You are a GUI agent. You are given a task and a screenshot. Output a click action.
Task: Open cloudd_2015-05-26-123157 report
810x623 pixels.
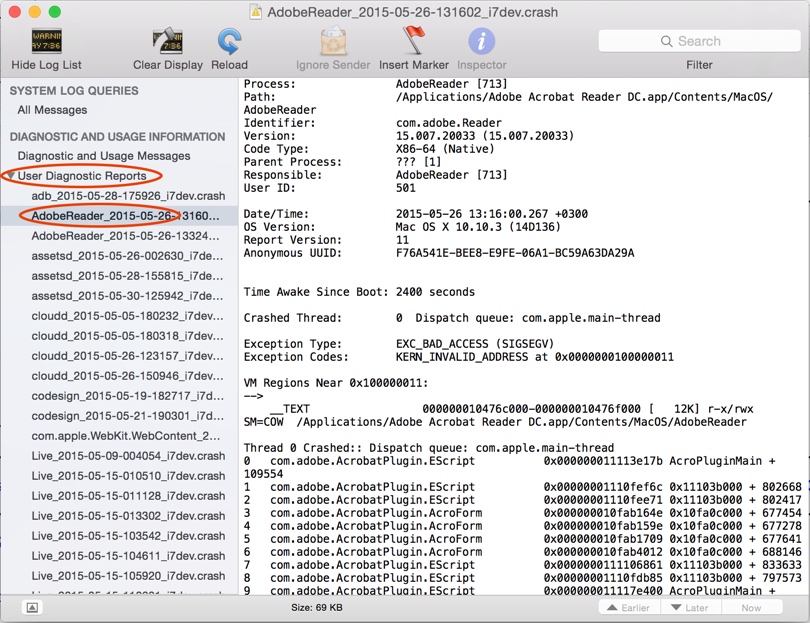[x=127, y=356]
